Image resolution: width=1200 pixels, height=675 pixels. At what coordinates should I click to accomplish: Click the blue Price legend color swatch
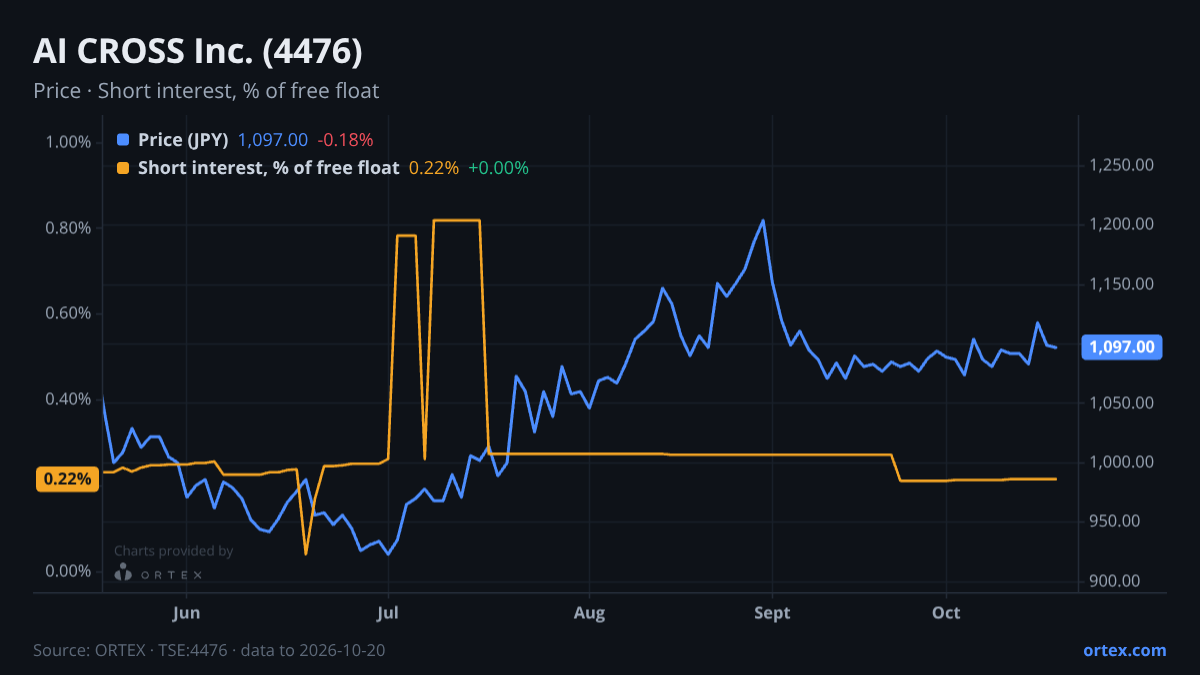click(123, 140)
